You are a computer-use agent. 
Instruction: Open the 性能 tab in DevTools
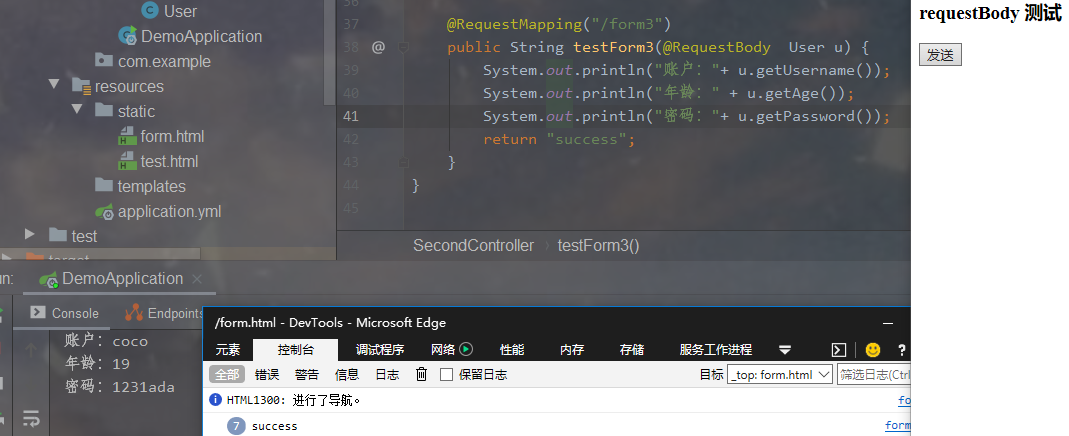(x=512, y=349)
